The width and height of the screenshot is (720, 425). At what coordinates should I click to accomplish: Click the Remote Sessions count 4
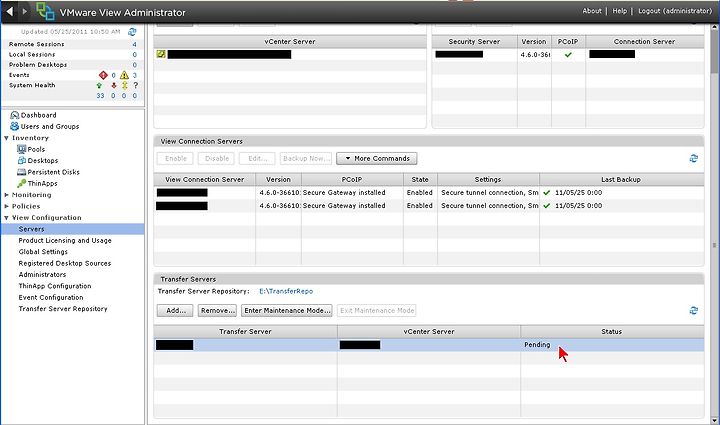click(135, 45)
